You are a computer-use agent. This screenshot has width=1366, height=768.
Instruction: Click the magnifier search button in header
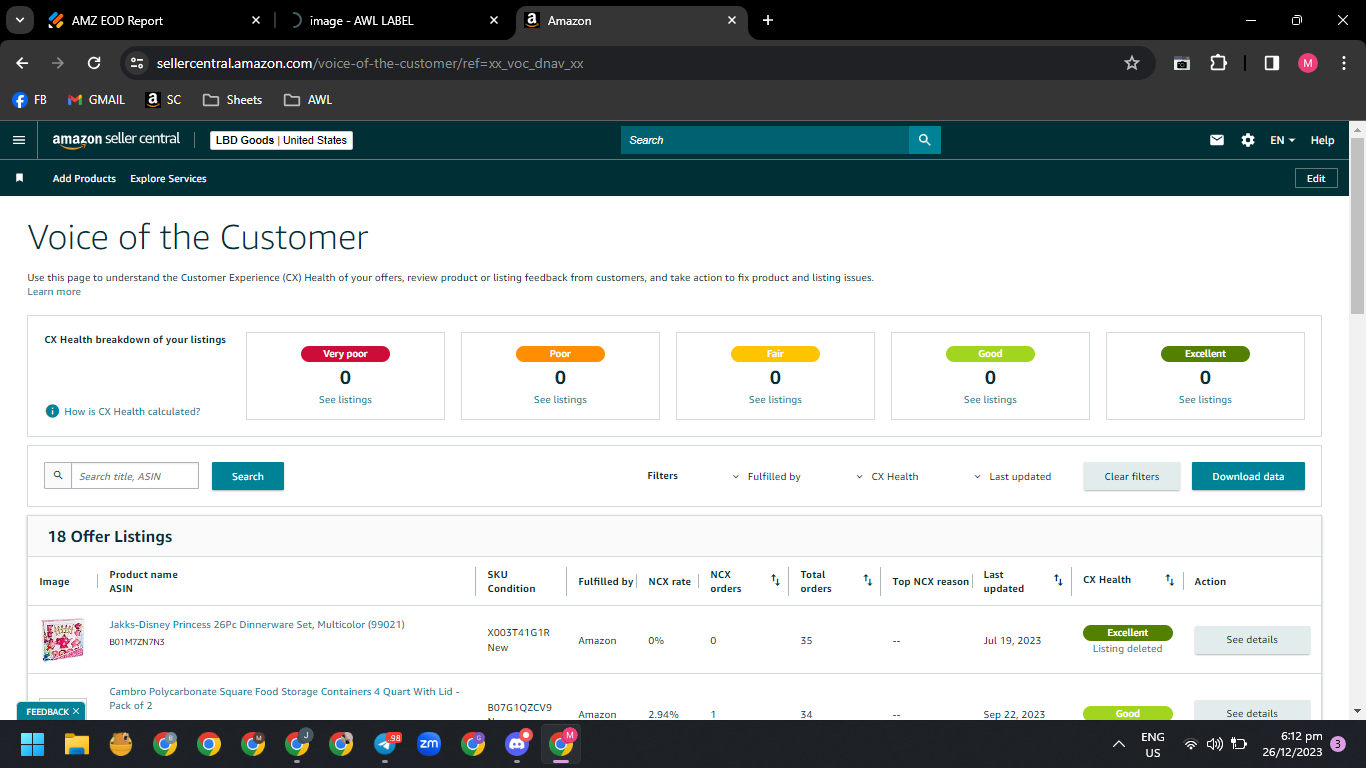coord(925,140)
